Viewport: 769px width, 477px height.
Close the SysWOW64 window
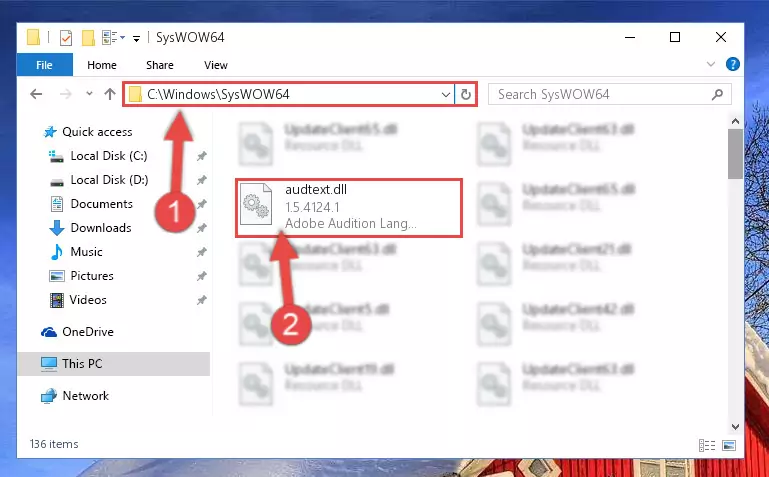(720, 37)
